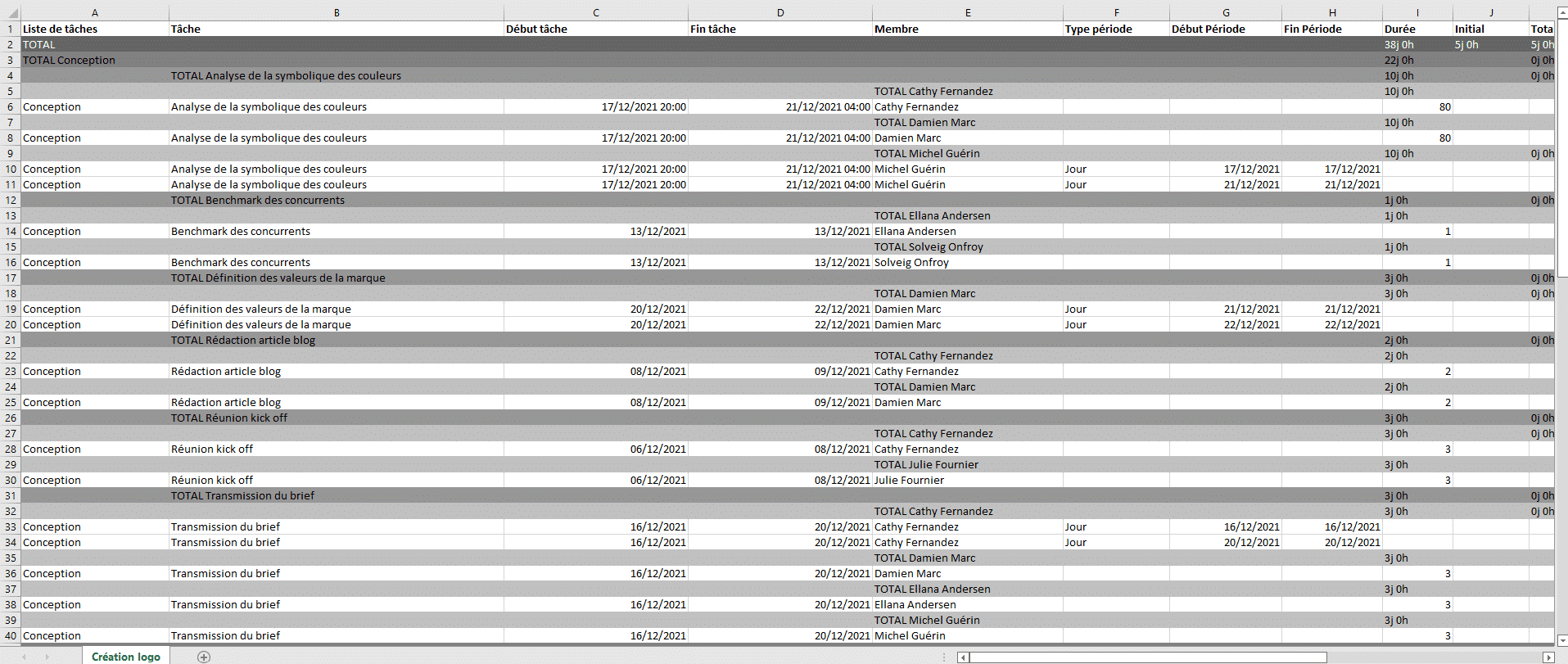
Task: Select column H header
Action: click(x=1332, y=12)
